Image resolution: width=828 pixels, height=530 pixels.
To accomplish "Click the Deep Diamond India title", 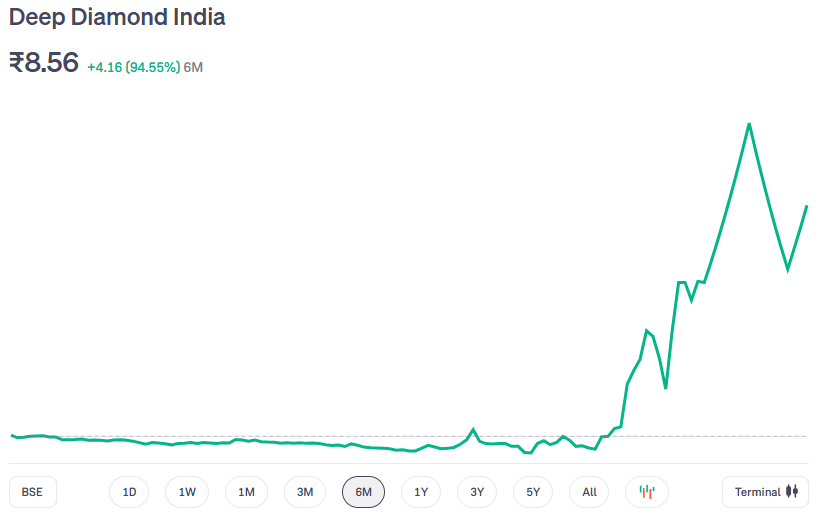I will 117,18.
